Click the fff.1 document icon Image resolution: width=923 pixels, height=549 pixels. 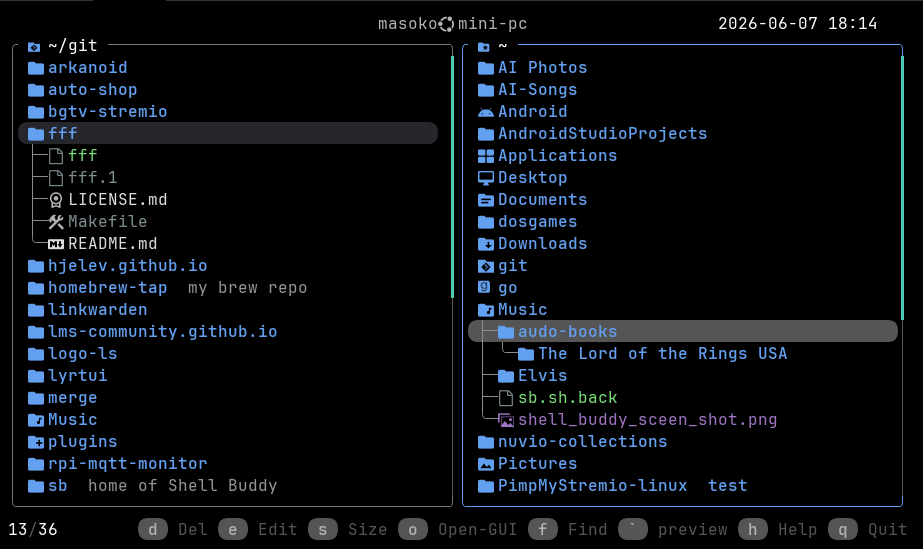coord(56,178)
